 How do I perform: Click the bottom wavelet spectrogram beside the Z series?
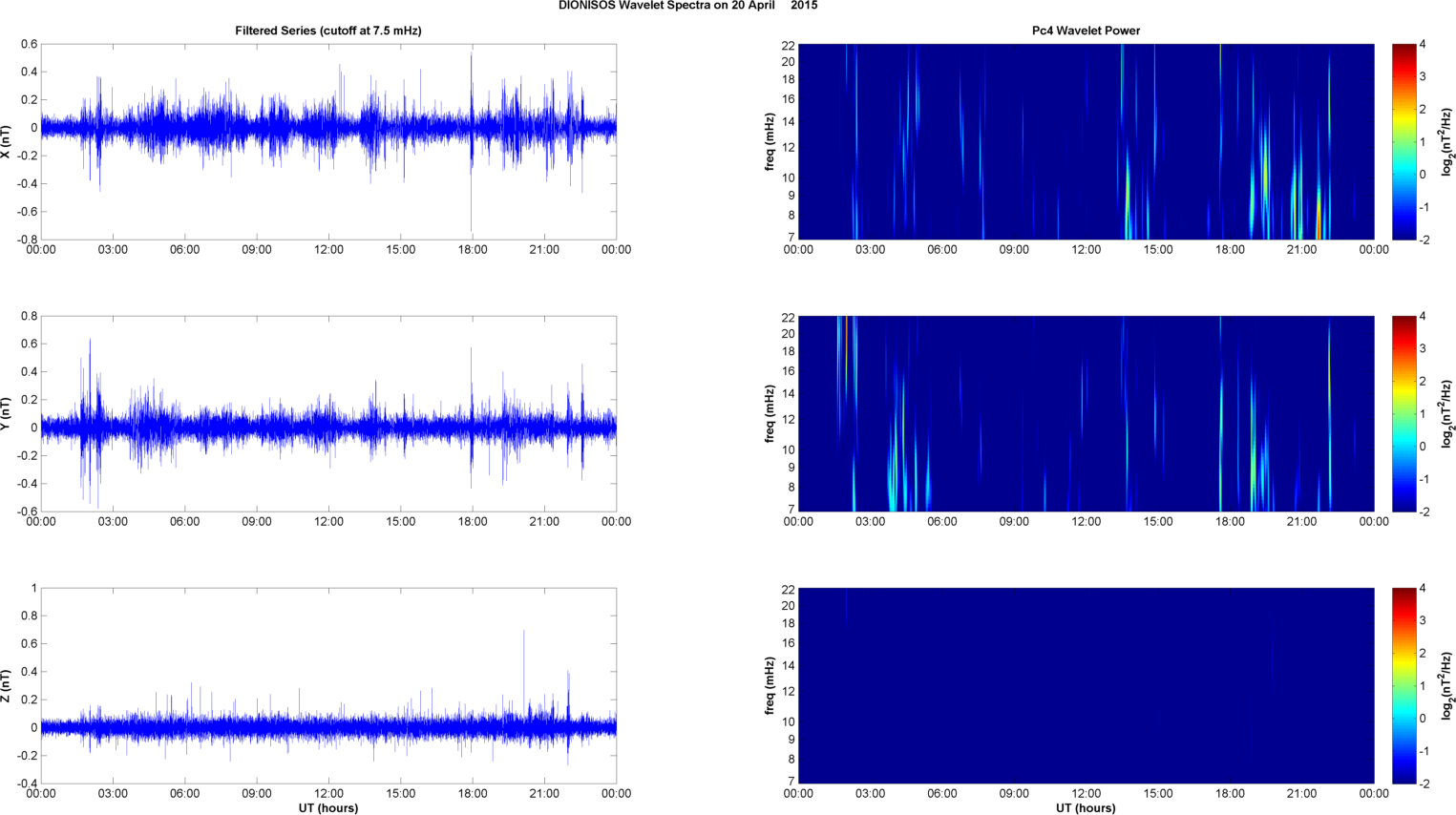point(1086,685)
